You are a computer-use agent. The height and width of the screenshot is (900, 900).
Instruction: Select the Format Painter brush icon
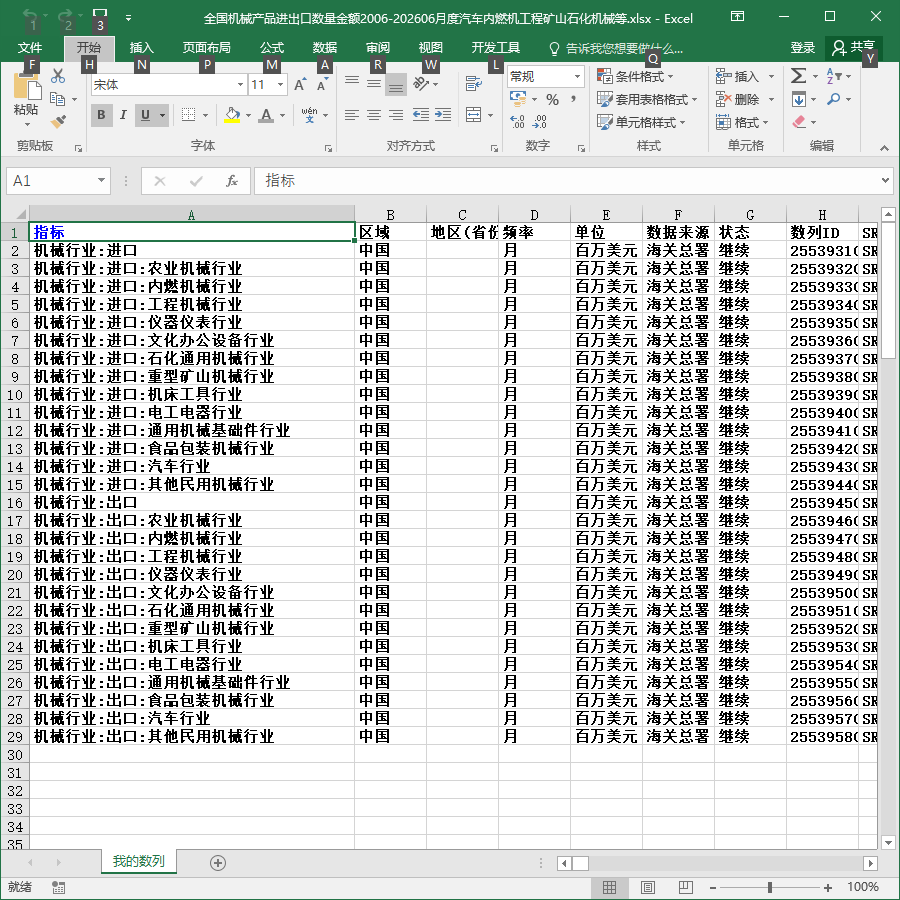click(x=58, y=122)
